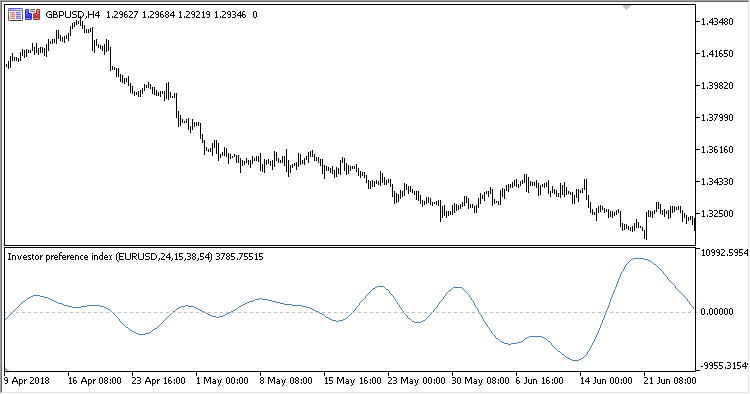Image resolution: width=750 pixels, height=394 pixels.
Task: Click the 1 May 00:00 time label
Action: pos(222,381)
